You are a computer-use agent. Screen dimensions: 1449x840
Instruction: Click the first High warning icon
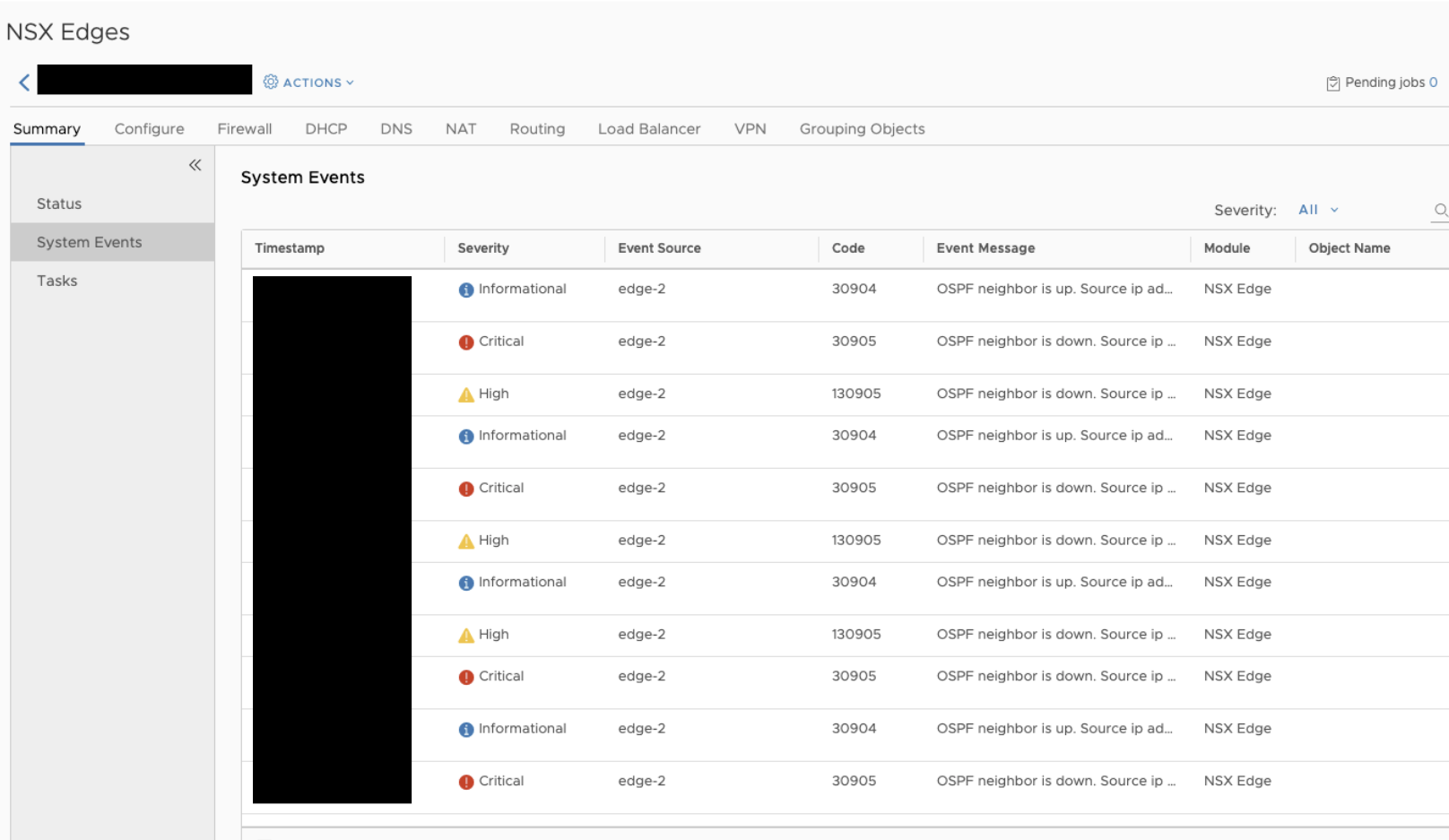[466, 394]
